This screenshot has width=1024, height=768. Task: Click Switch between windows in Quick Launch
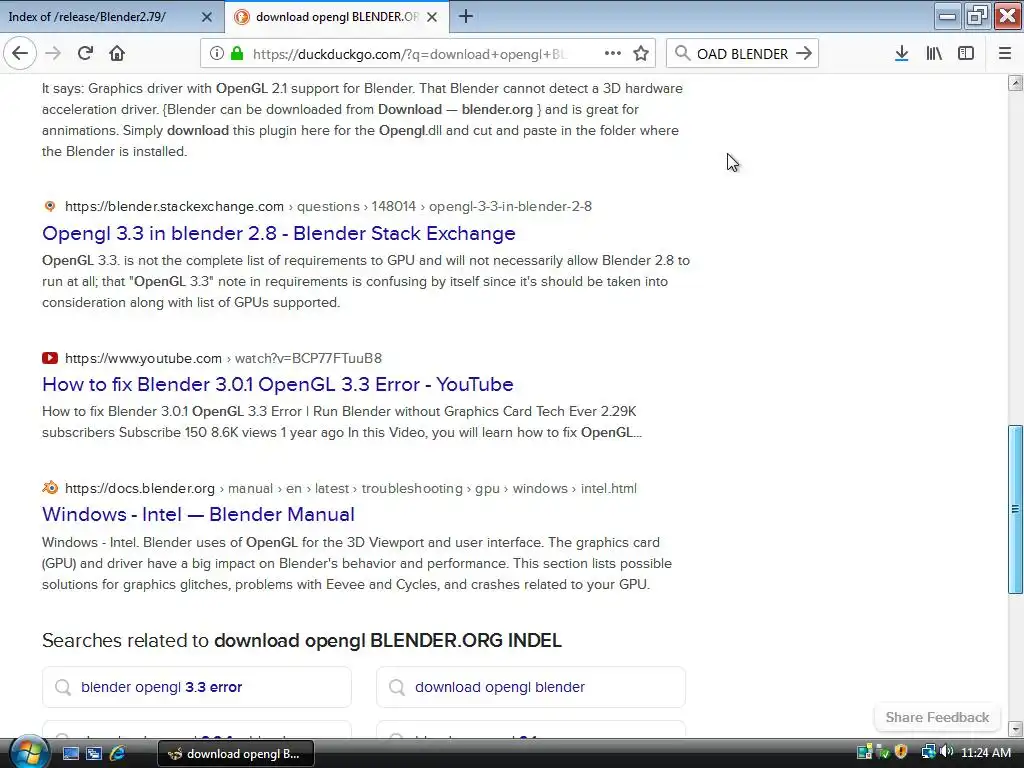(93, 754)
